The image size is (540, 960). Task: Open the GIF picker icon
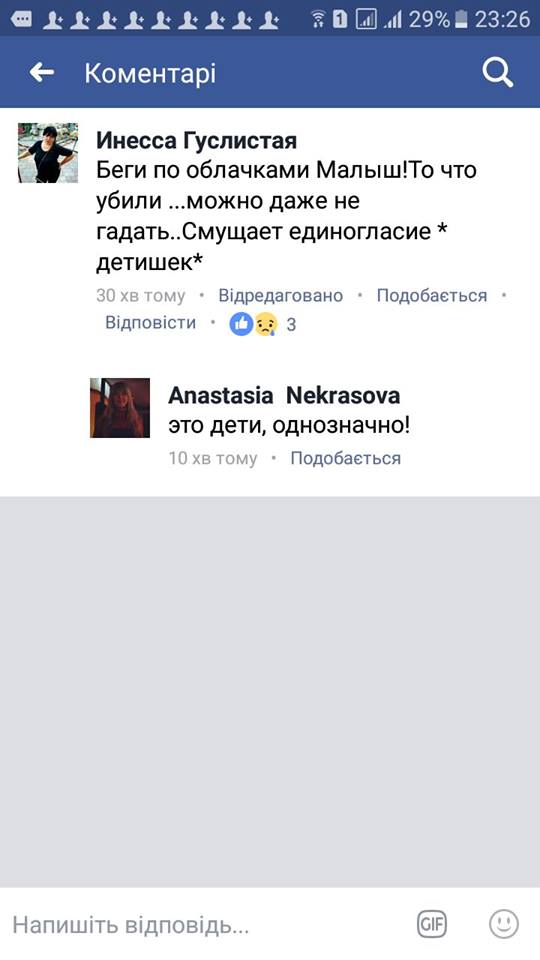[432, 924]
